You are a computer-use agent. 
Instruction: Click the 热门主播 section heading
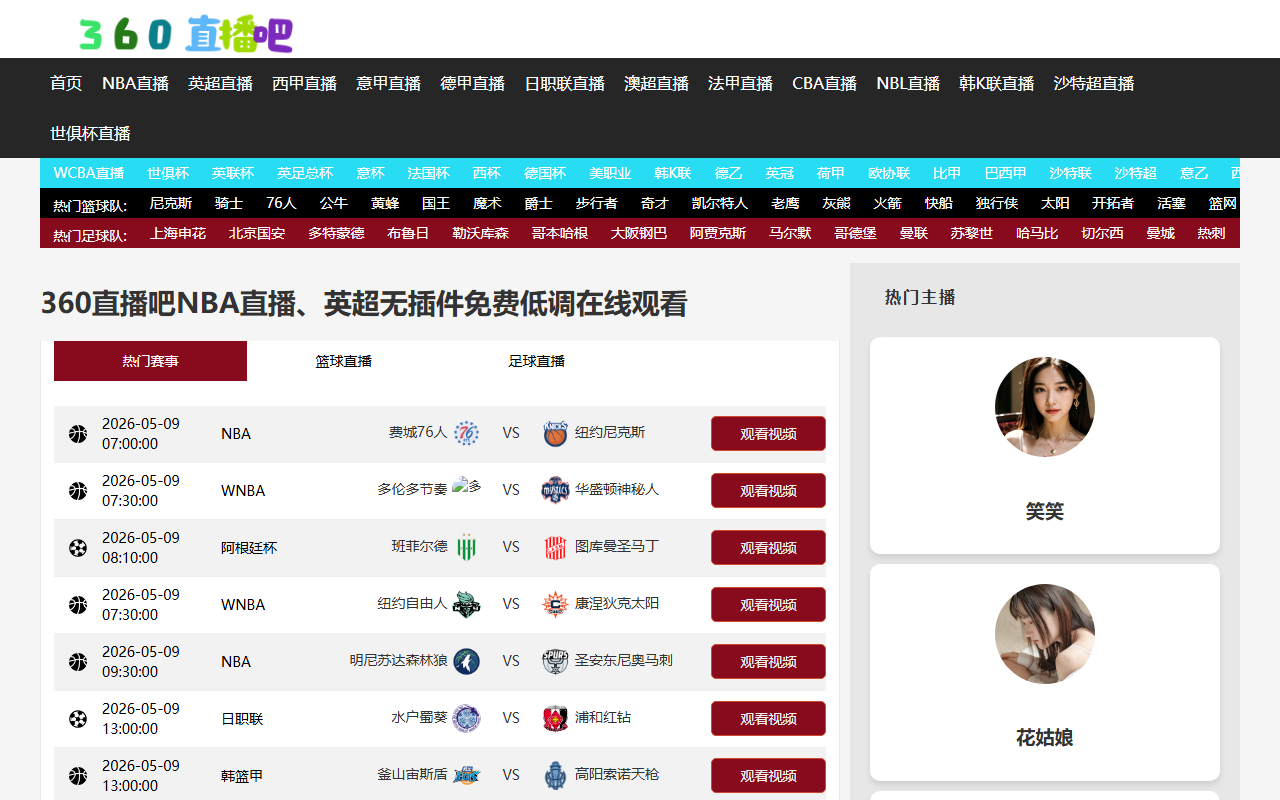click(x=920, y=297)
